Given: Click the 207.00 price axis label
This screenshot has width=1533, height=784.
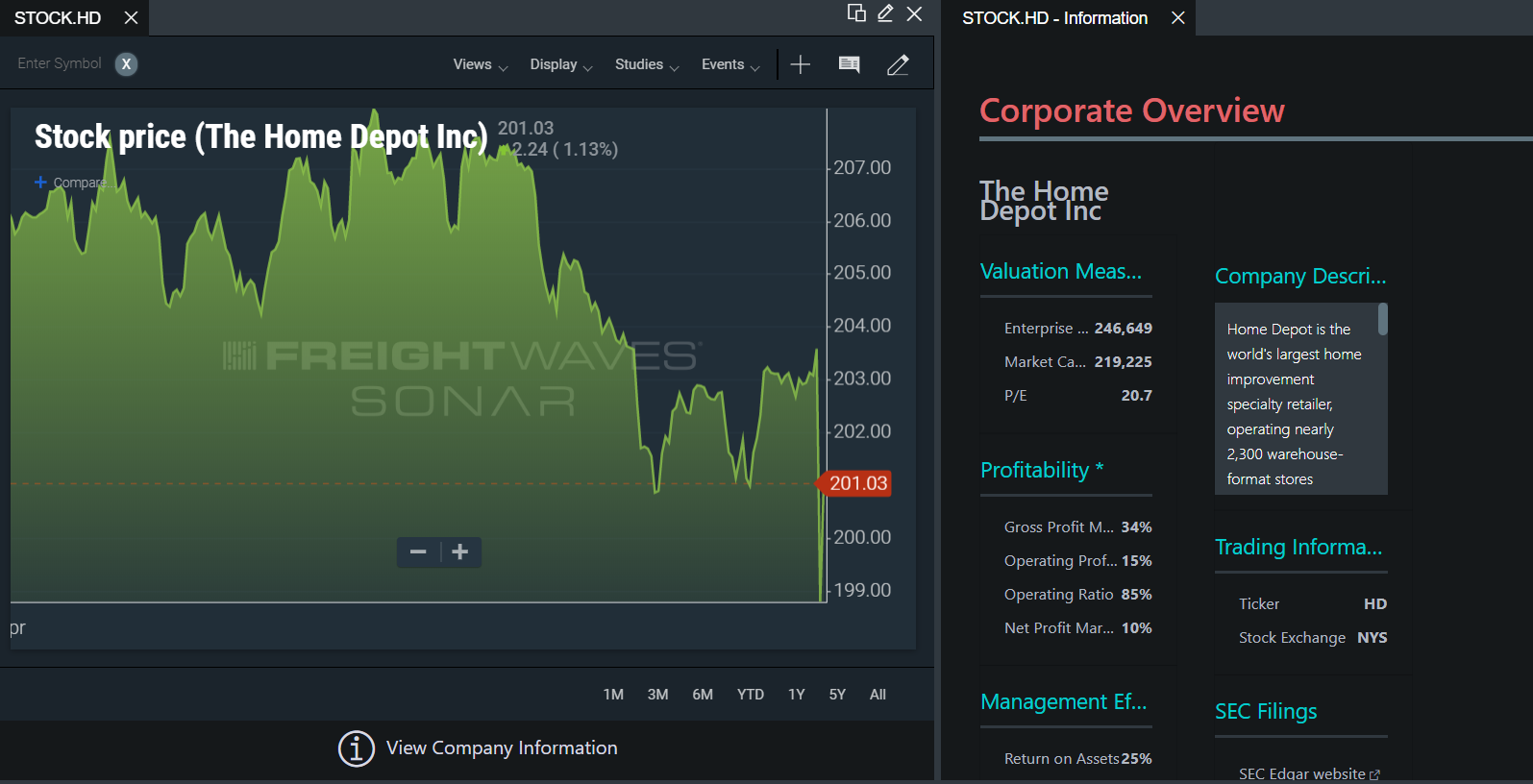Looking at the screenshot, I should pos(862,168).
